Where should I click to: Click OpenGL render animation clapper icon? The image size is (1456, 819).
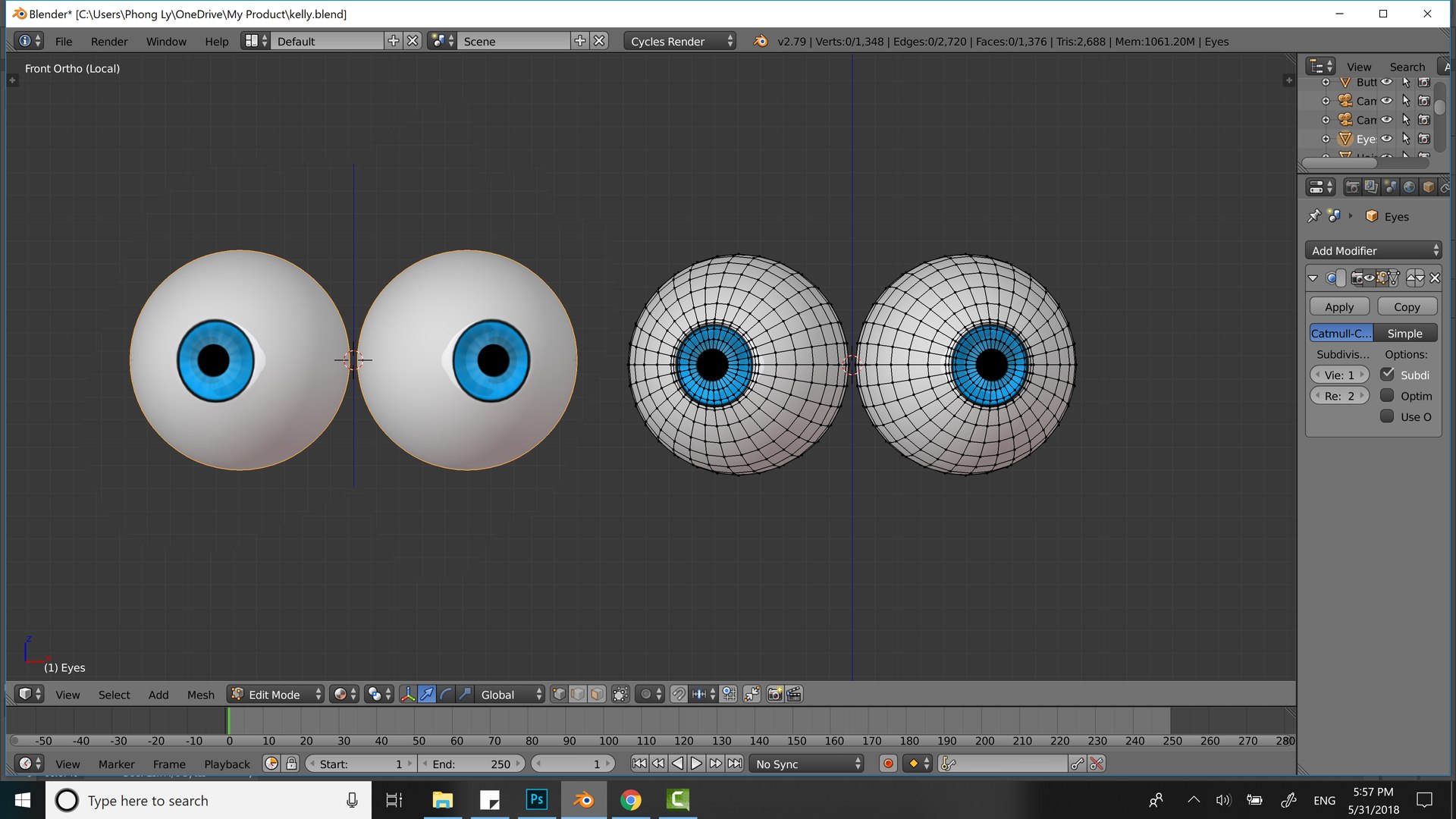(x=794, y=694)
